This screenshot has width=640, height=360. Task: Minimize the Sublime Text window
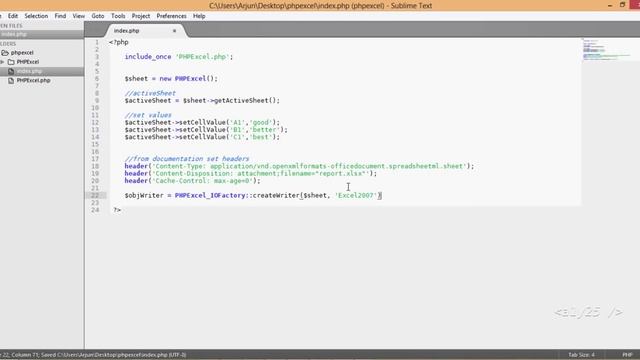610,5
